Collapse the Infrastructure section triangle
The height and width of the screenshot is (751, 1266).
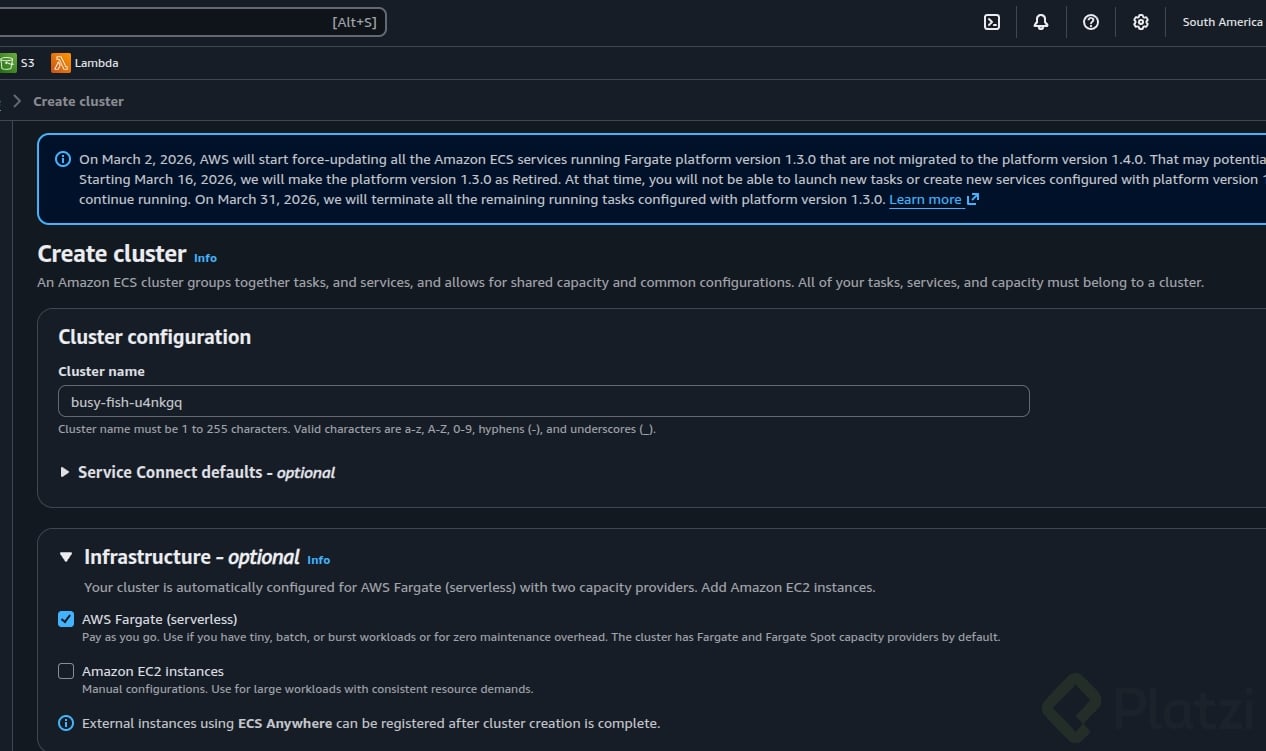tap(66, 557)
